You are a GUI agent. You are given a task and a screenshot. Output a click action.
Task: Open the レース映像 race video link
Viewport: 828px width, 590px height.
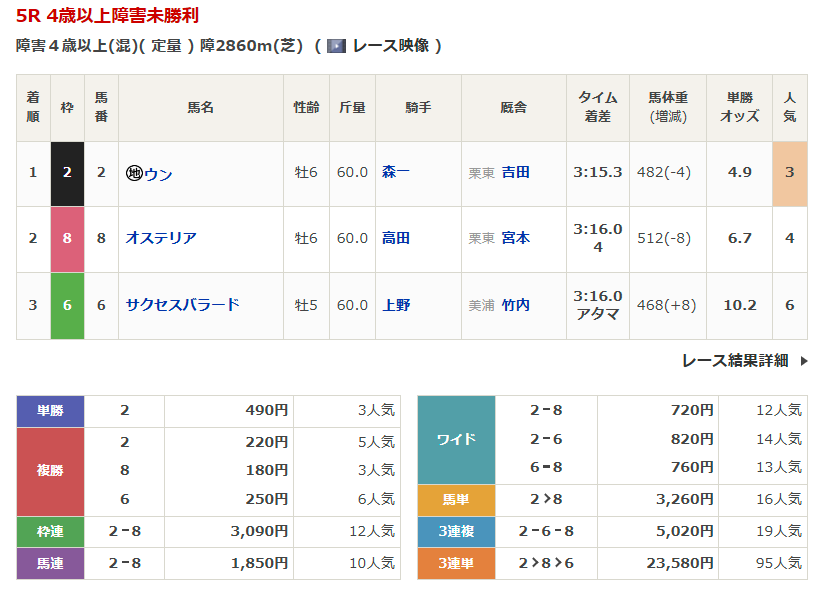tap(390, 46)
